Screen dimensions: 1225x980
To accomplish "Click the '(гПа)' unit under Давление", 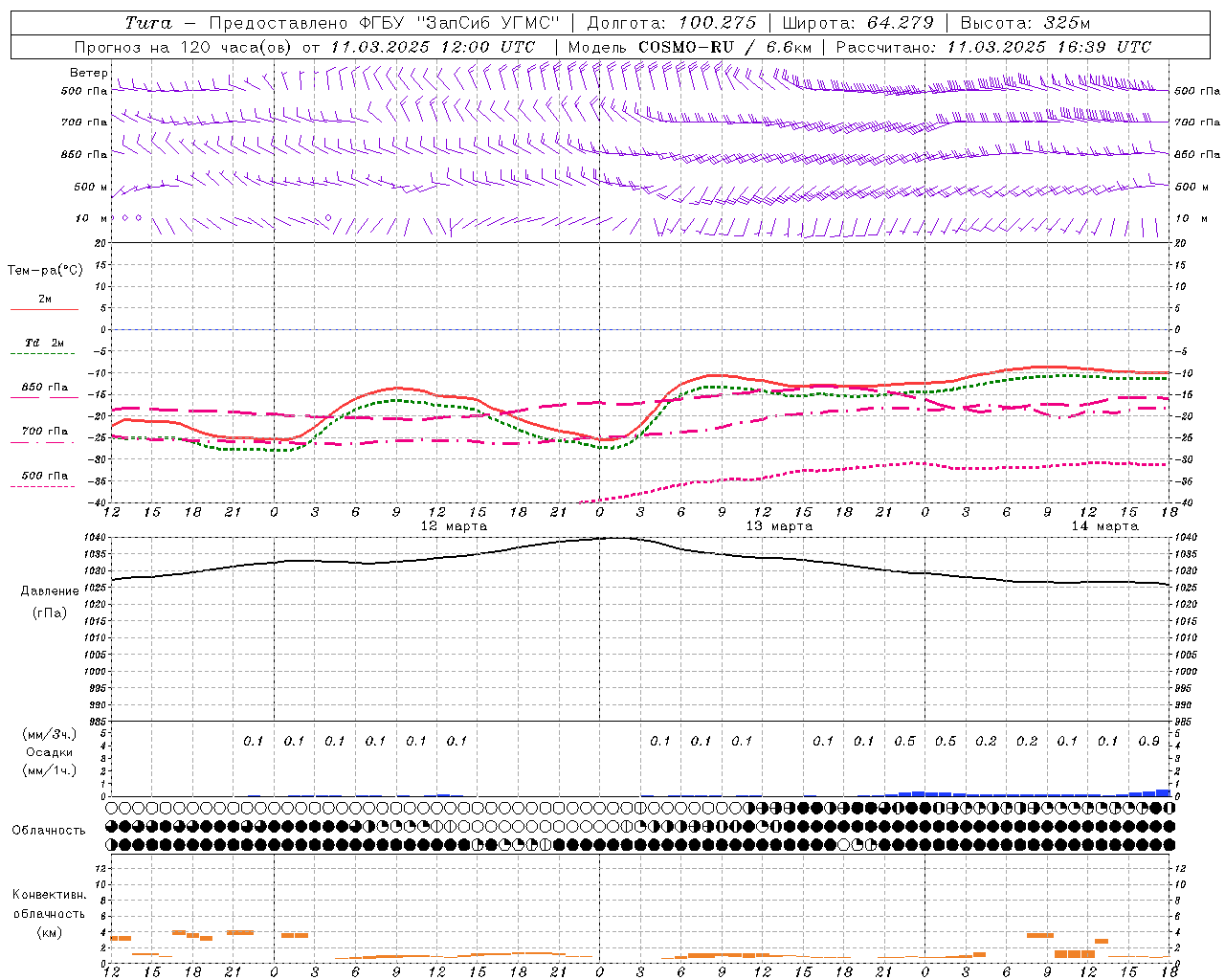I will pos(50,613).
